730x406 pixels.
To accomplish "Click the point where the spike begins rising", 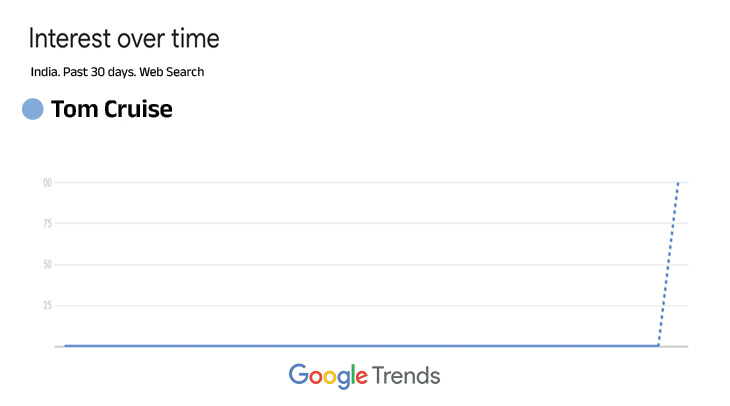I will [x=658, y=346].
